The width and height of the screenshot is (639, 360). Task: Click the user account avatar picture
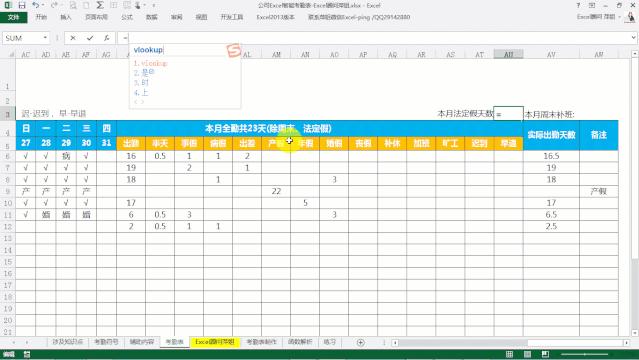coord(631,17)
